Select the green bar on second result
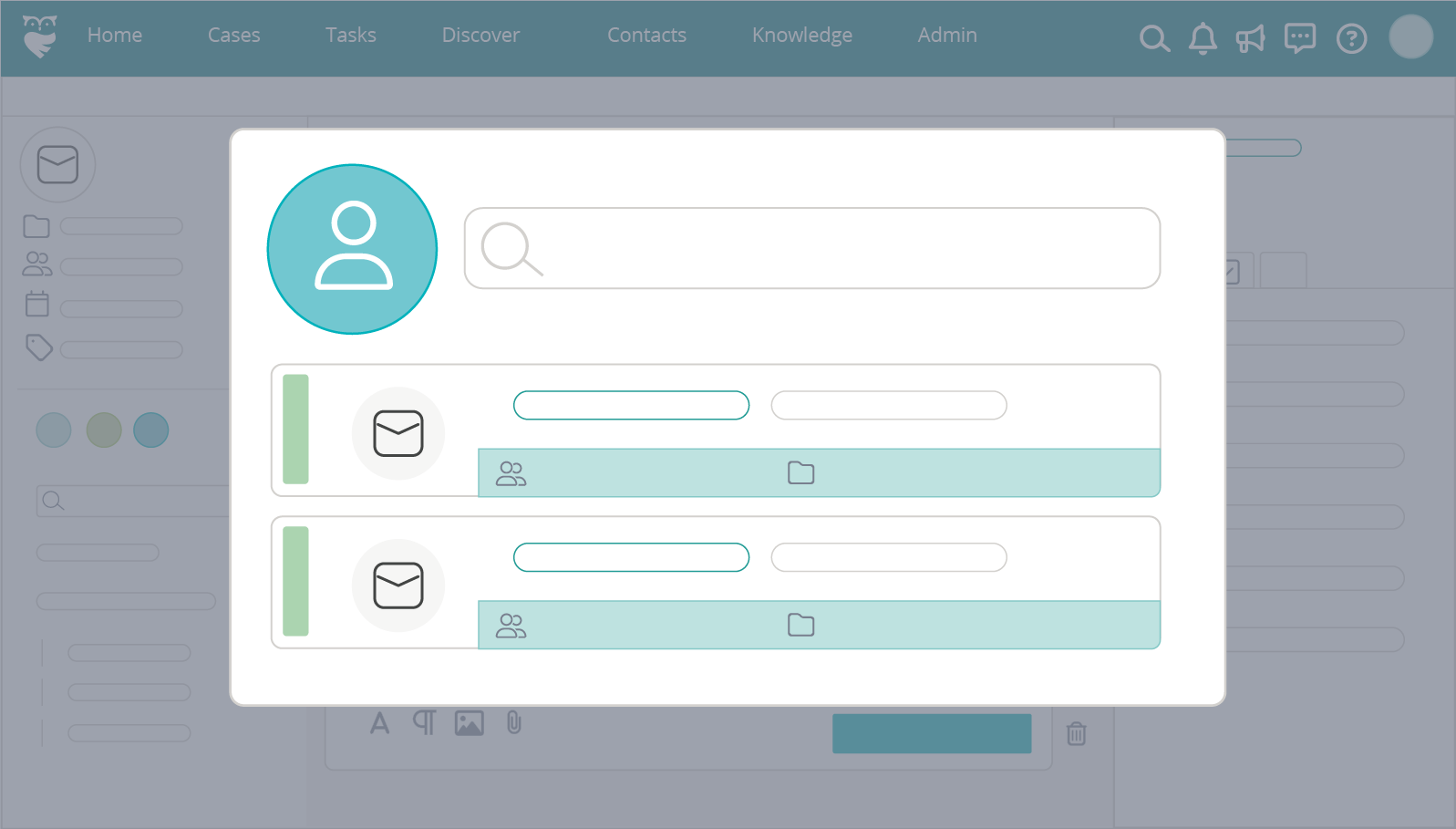The height and width of the screenshot is (829, 1456). tap(295, 581)
